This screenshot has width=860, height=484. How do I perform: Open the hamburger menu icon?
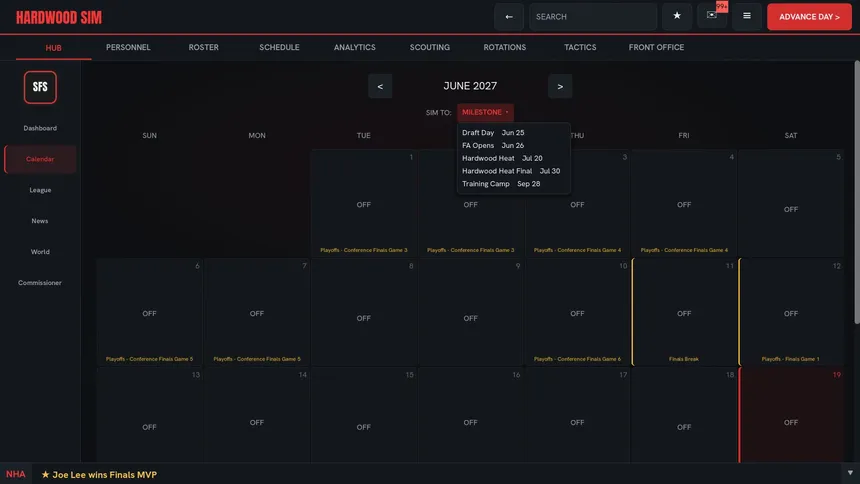click(x=746, y=16)
